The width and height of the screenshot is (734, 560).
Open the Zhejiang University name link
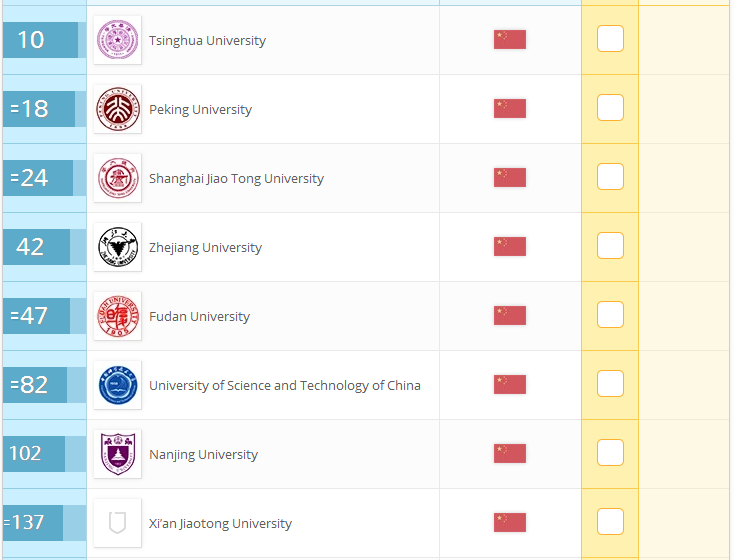(205, 248)
